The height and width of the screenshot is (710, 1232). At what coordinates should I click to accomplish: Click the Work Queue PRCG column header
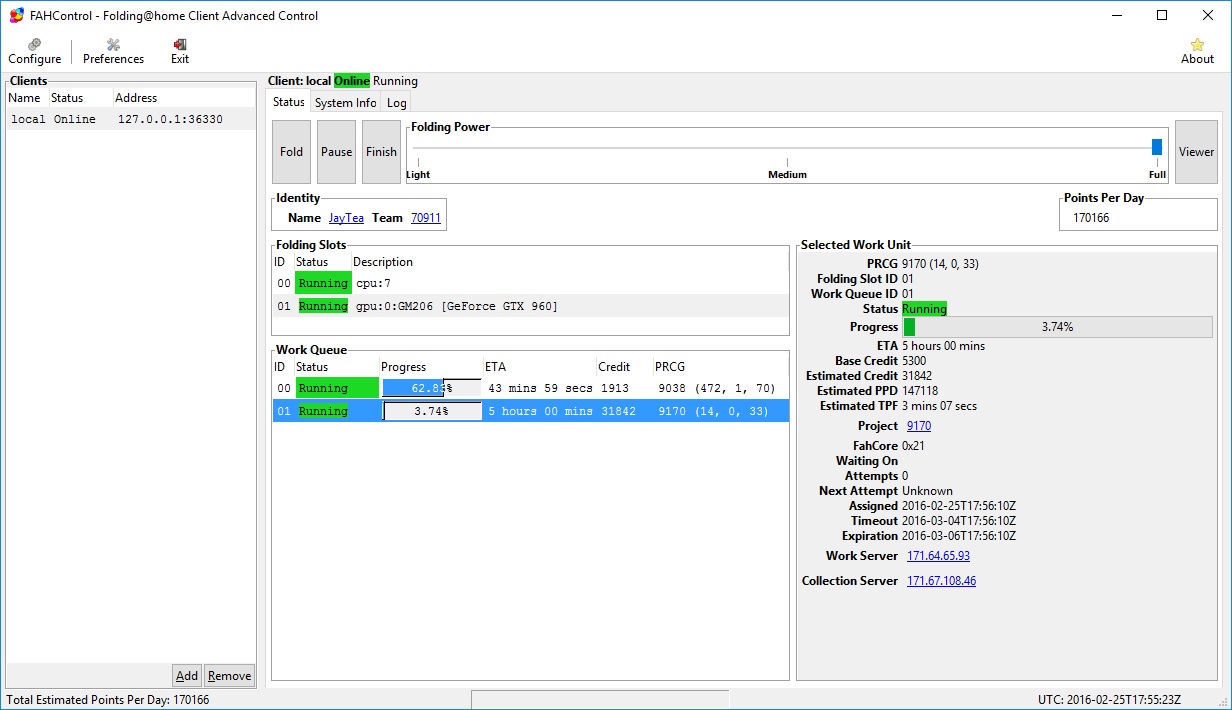pyautogui.click(x=720, y=367)
